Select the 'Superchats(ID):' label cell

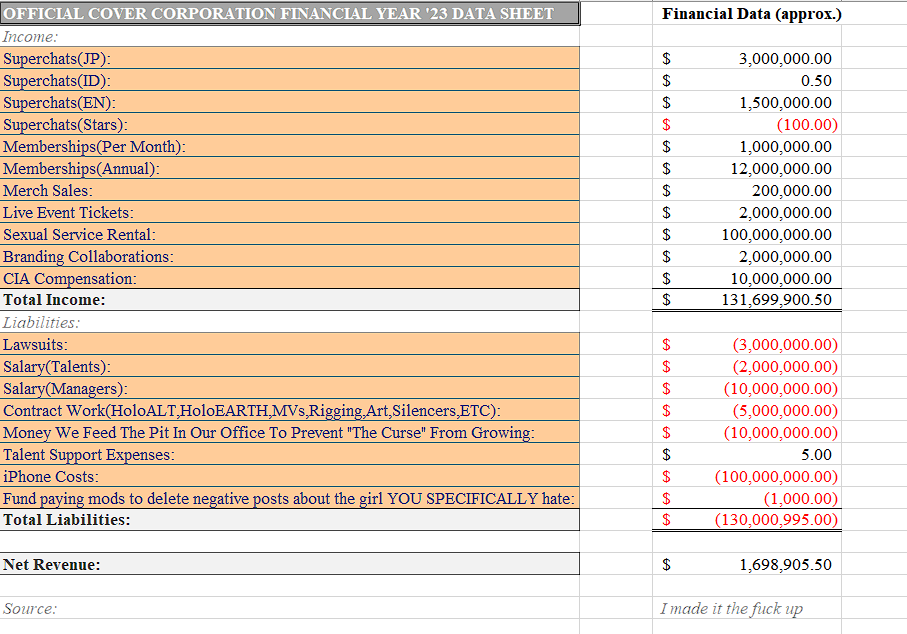pos(289,80)
